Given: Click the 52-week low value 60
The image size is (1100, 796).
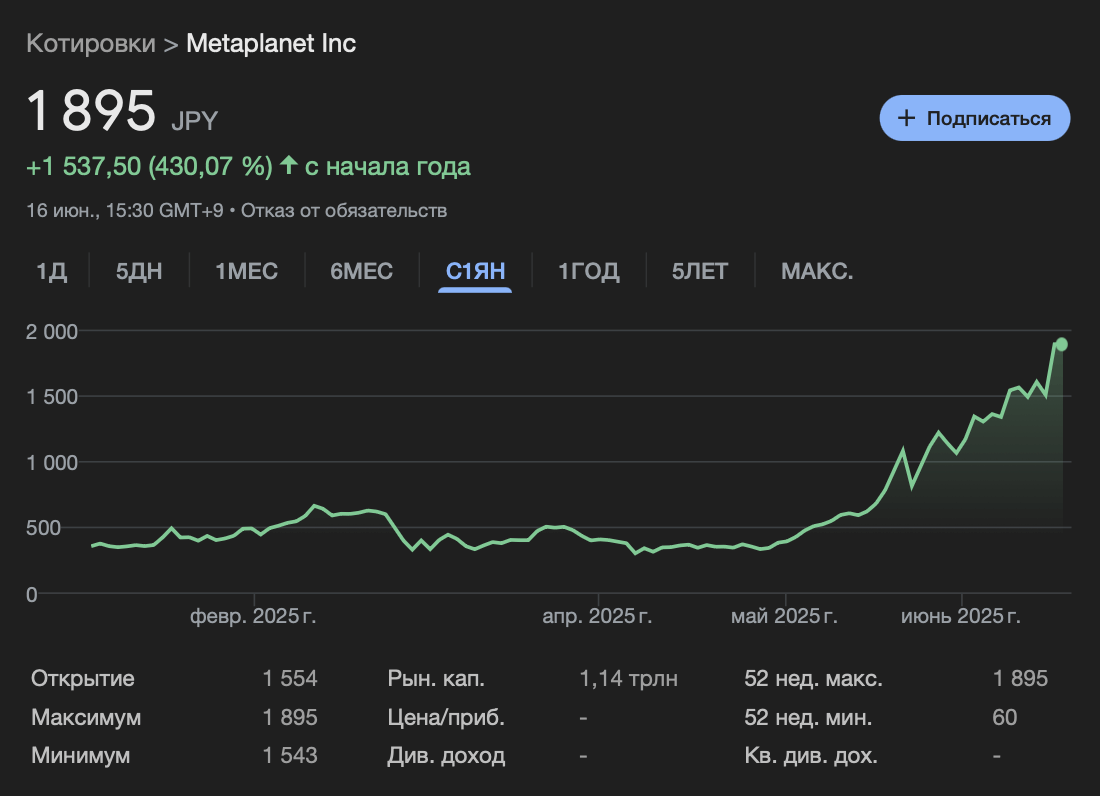Looking at the screenshot, I should [1005, 717].
